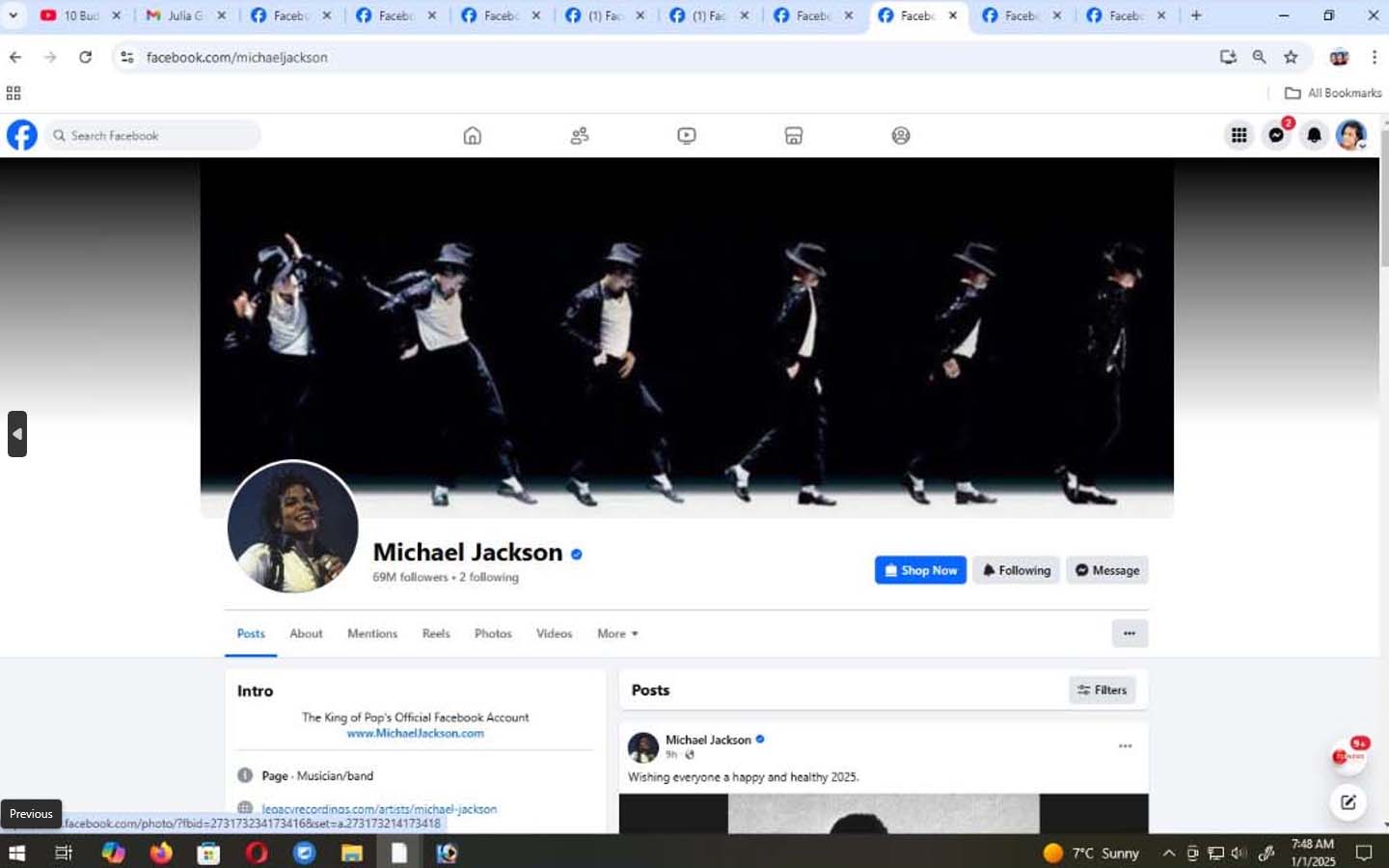This screenshot has width=1389, height=868.
Task: Click the Search Facebook field
Action: point(153,135)
